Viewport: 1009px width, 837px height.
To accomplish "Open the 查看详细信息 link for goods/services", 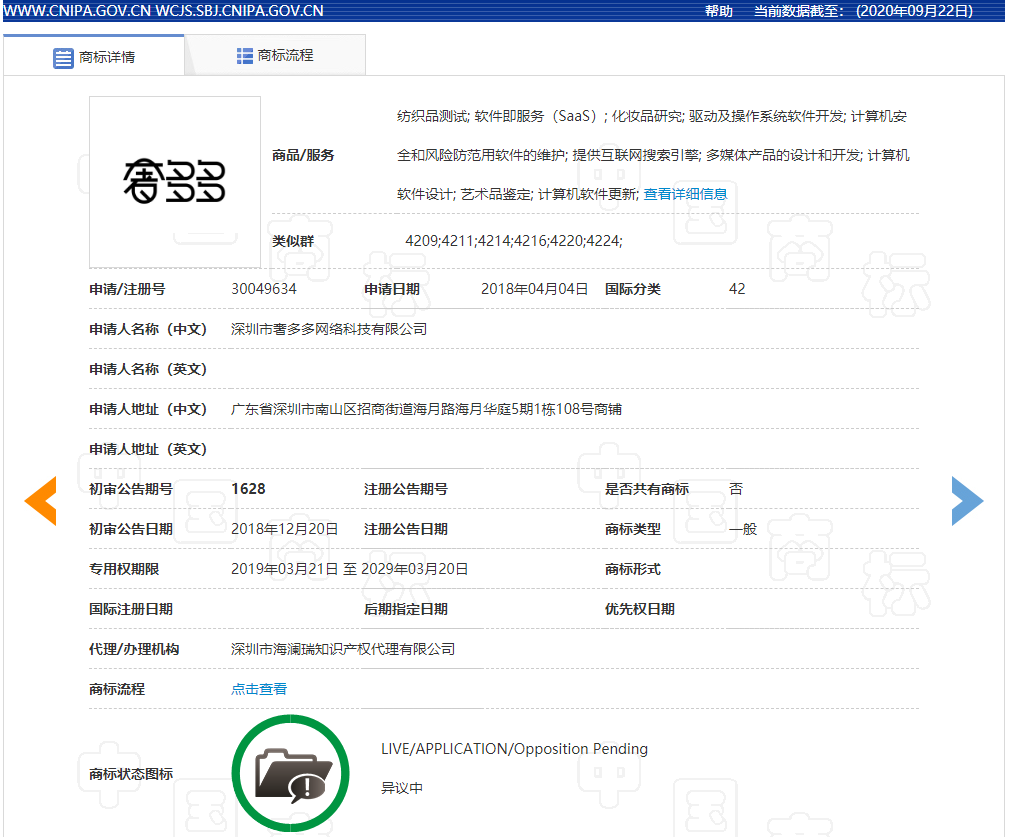I will (x=685, y=194).
